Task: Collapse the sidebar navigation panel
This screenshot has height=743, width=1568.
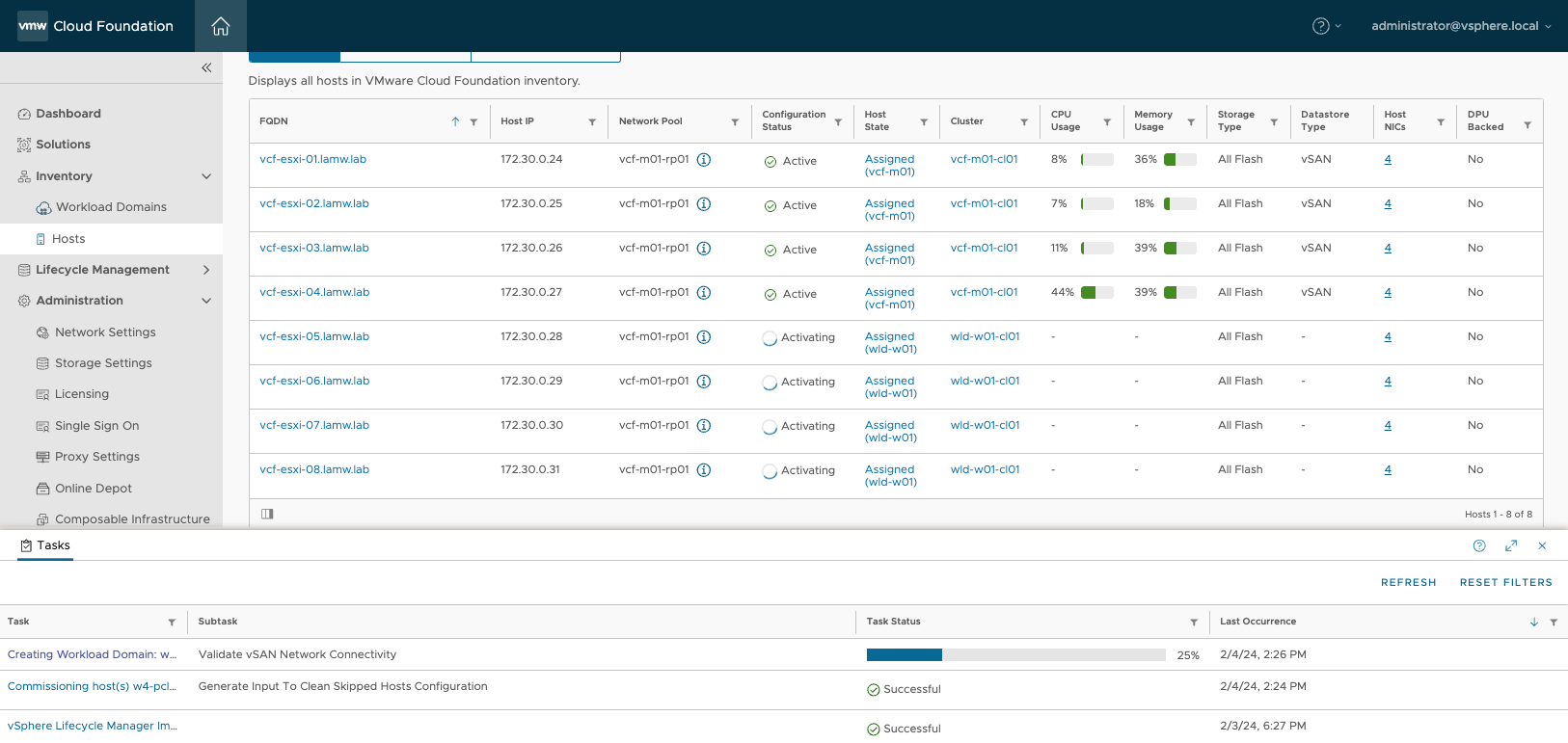Action: (206, 67)
